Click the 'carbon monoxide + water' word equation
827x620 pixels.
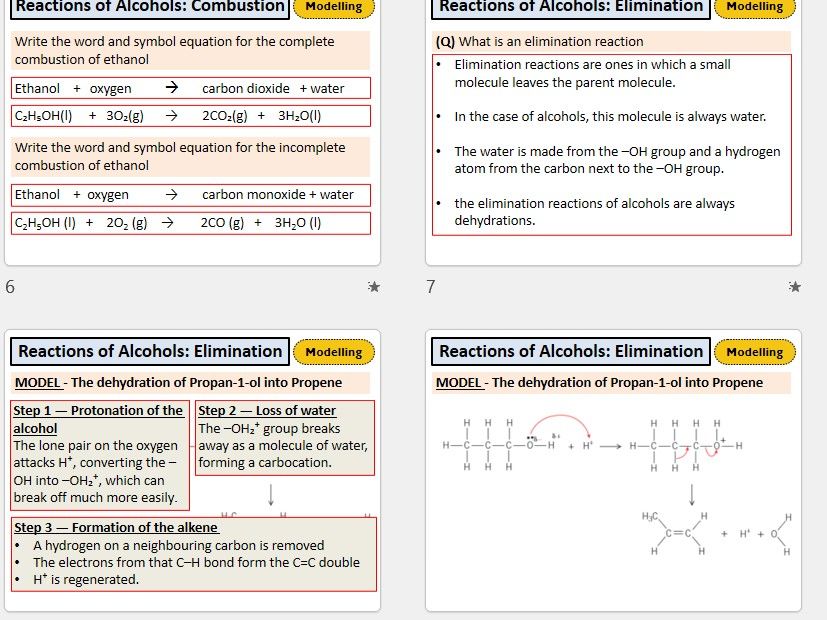(190, 195)
